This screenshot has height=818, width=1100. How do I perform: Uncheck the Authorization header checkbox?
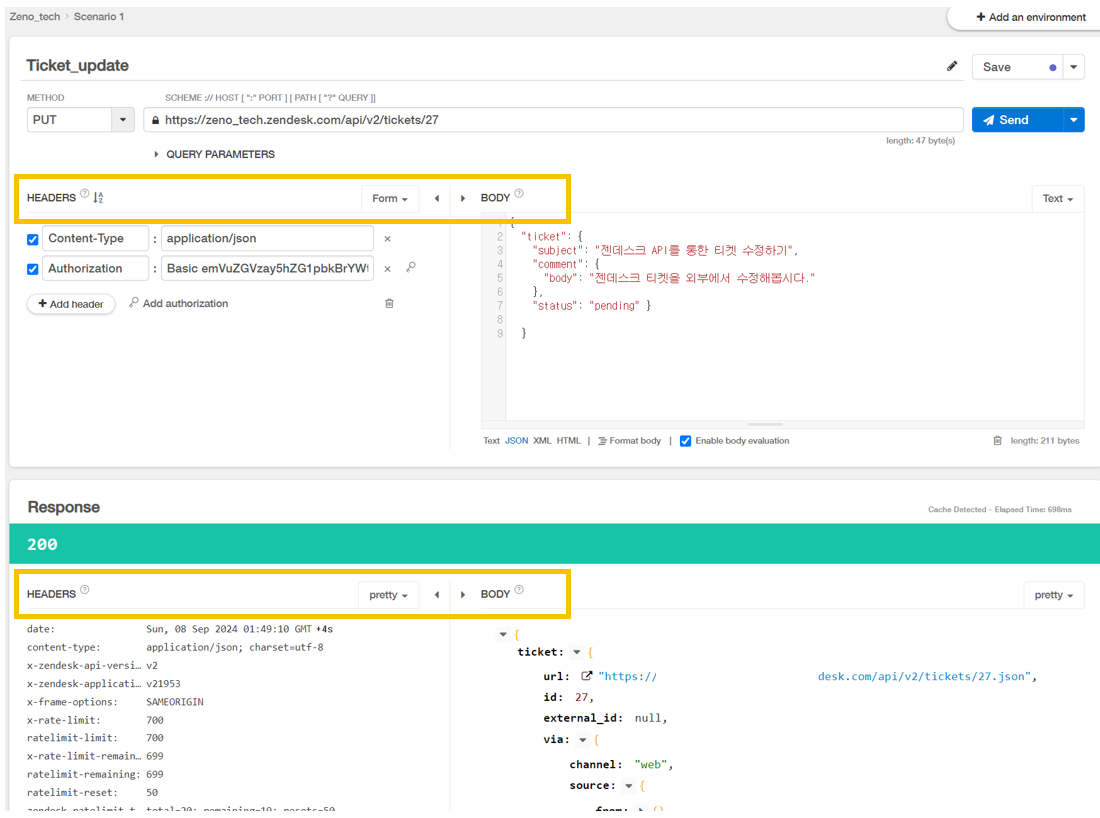coord(32,269)
